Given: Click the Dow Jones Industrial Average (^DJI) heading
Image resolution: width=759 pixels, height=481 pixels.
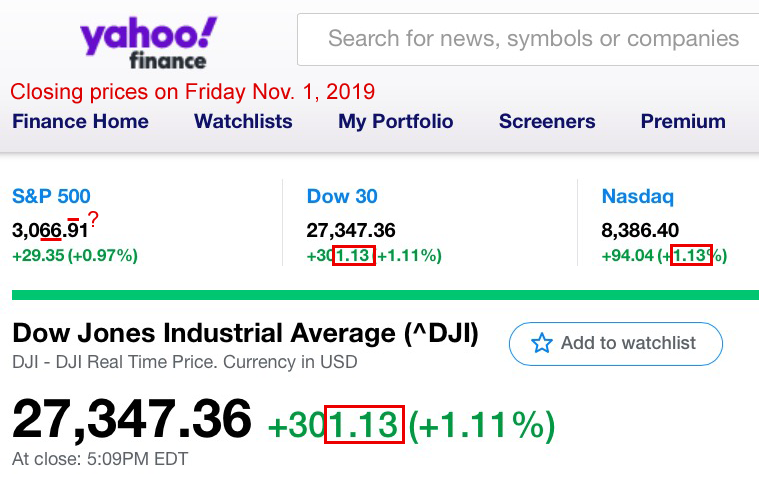Looking at the screenshot, I should 245,334.
